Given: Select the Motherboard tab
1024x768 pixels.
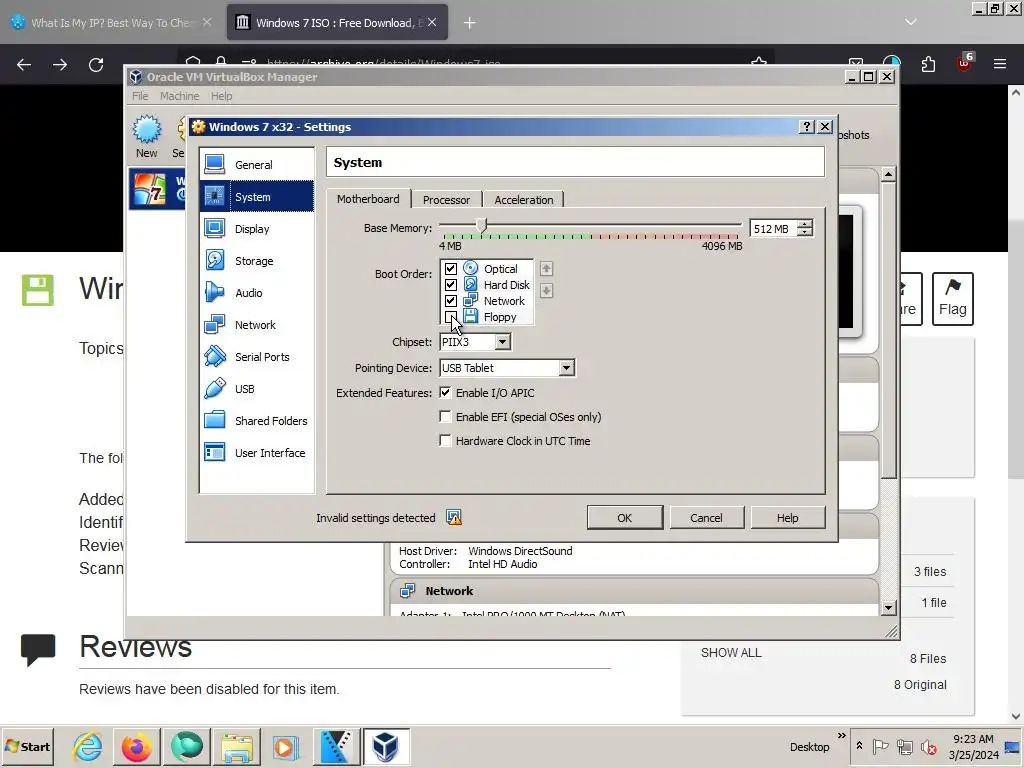Looking at the screenshot, I should pyautogui.click(x=368, y=199).
